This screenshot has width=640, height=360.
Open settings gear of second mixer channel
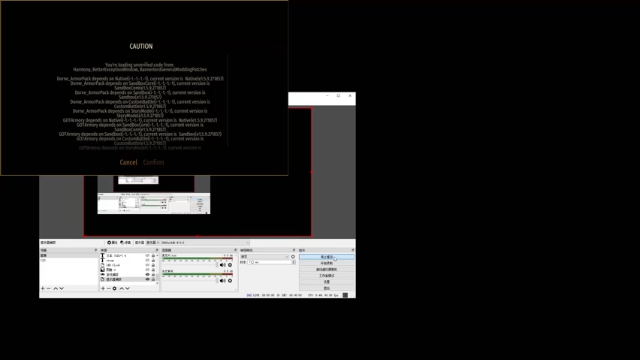click(x=230, y=281)
